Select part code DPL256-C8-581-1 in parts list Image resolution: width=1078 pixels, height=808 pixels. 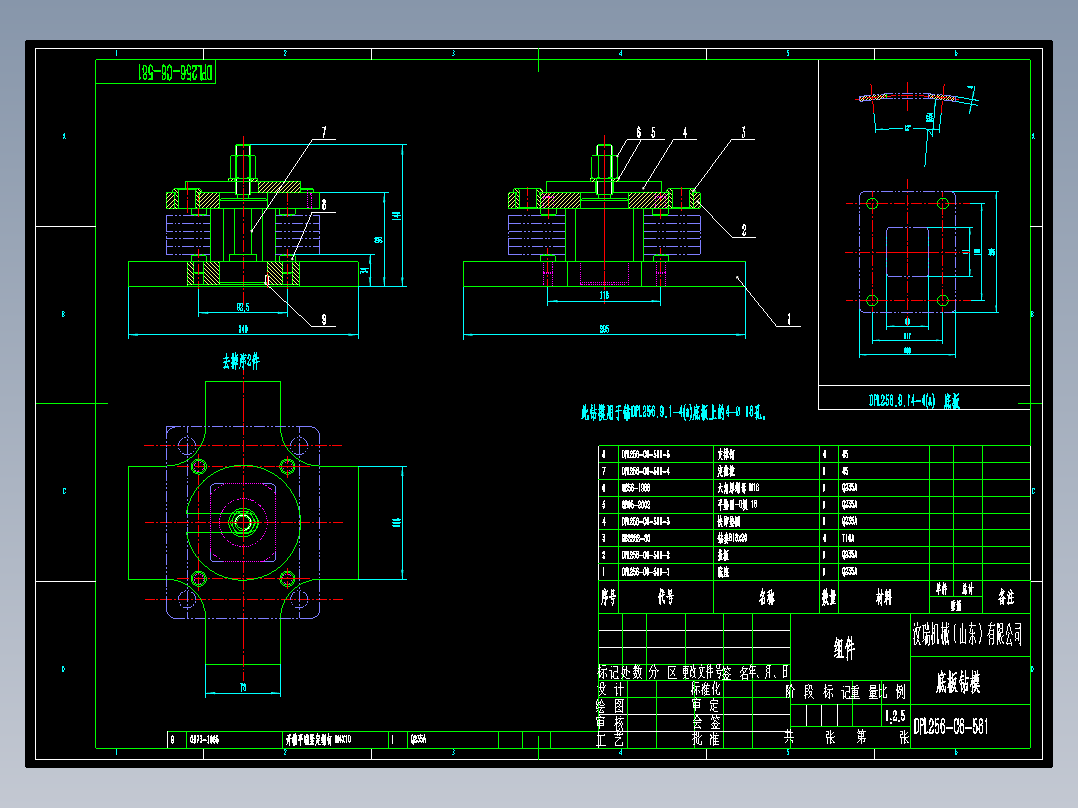(646, 571)
